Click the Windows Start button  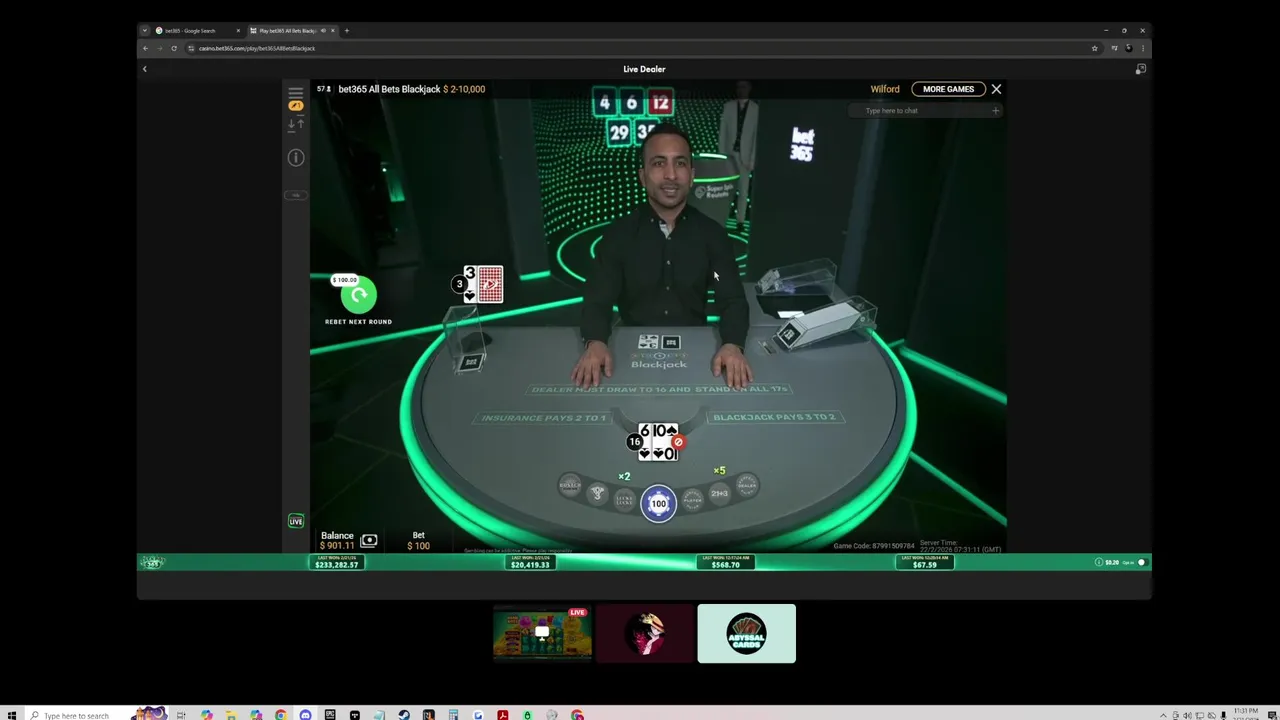coord(11,714)
